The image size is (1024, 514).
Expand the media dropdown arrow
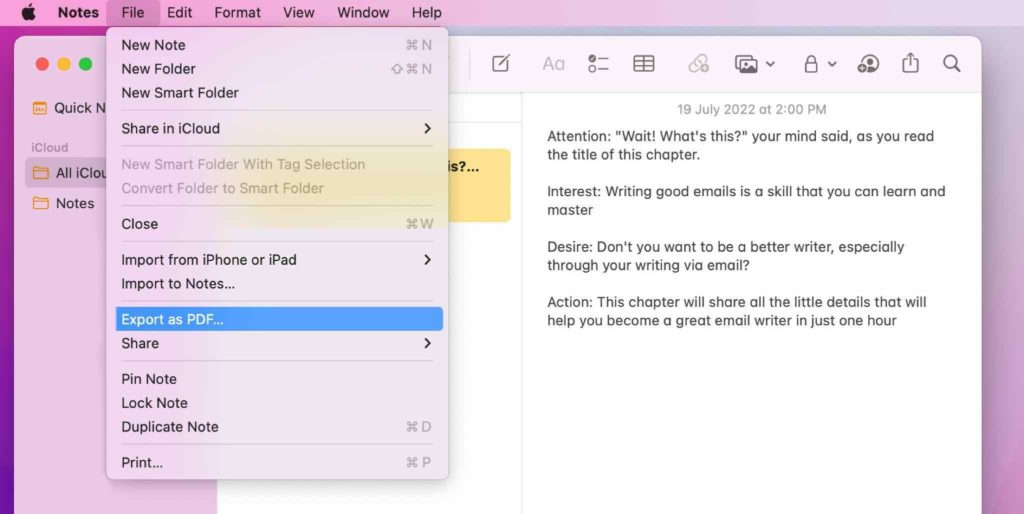(770, 64)
